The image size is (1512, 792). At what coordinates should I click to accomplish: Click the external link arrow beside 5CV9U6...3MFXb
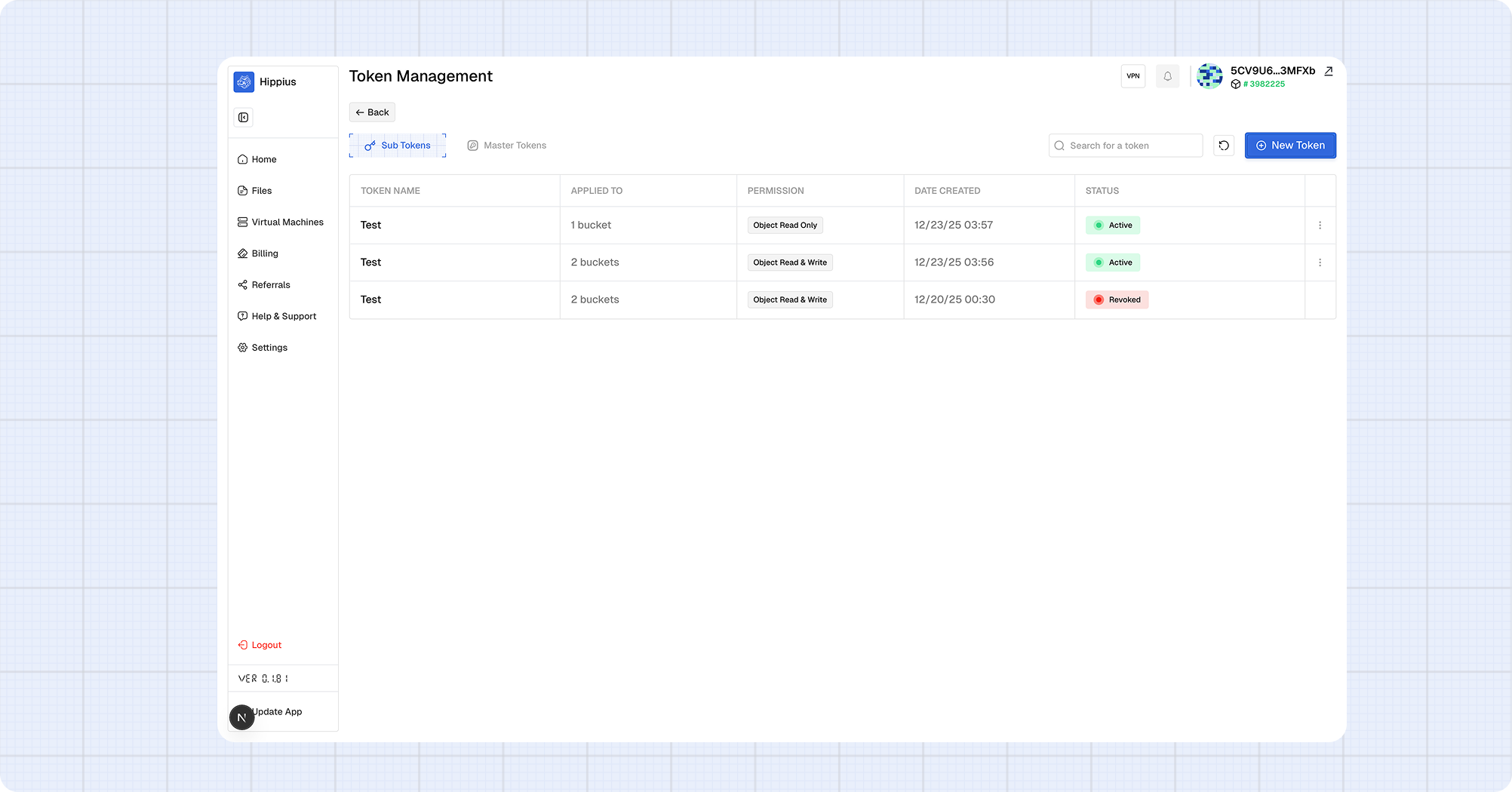tap(1329, 71)
